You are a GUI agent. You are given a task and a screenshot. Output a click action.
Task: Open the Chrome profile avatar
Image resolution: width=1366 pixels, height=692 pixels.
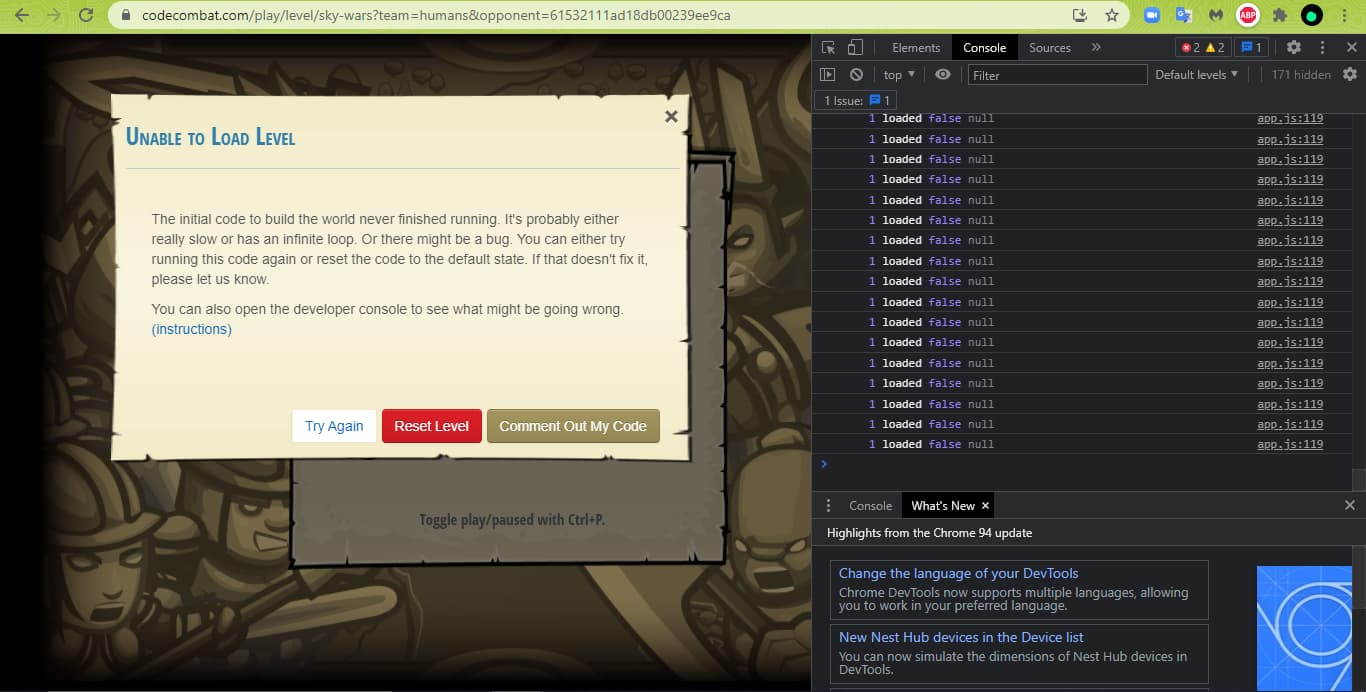tap(1311, 15)
